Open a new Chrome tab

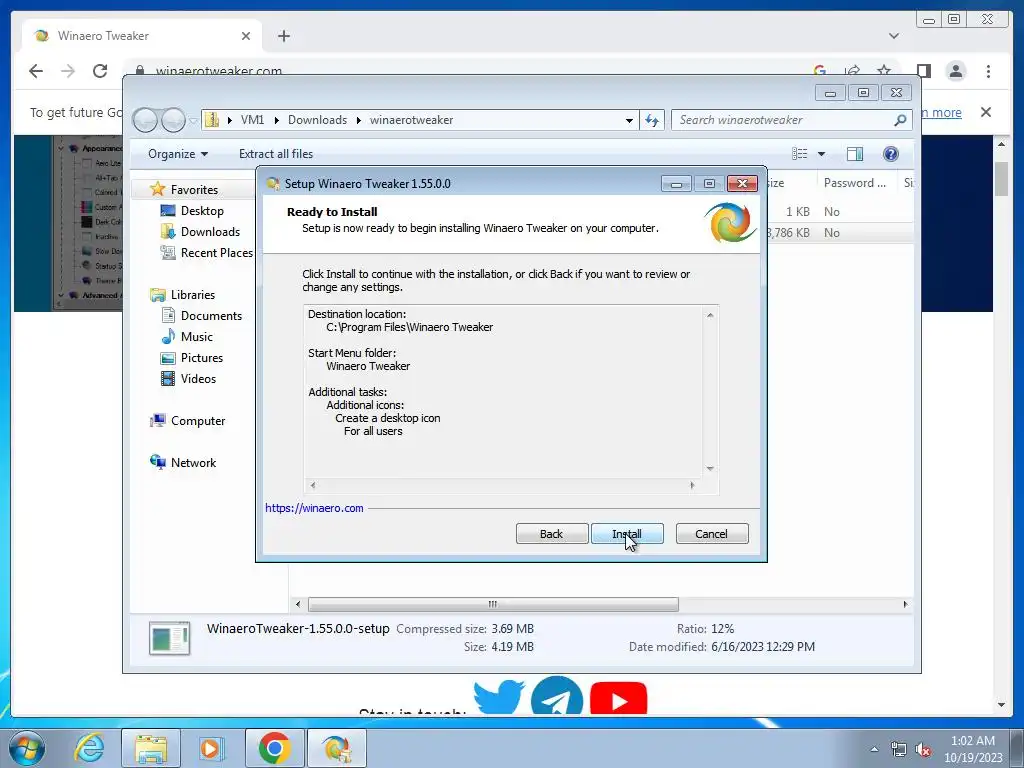(x=283, y=36)
